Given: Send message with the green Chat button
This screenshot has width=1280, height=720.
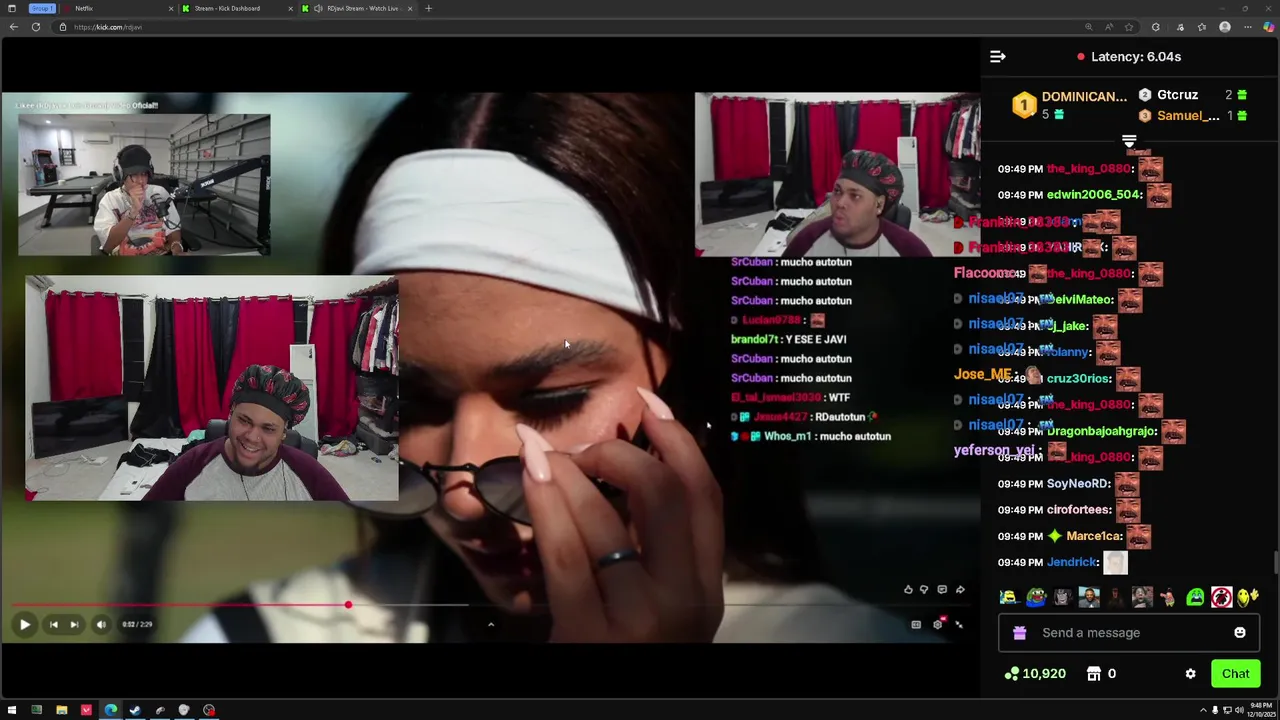Looking at the screenshot, I should (x=1235, y=674).
